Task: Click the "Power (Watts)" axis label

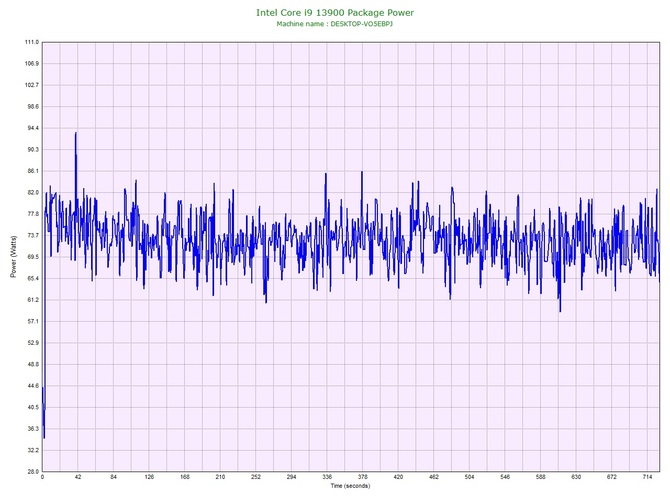Action: click(x=13, y=256)
